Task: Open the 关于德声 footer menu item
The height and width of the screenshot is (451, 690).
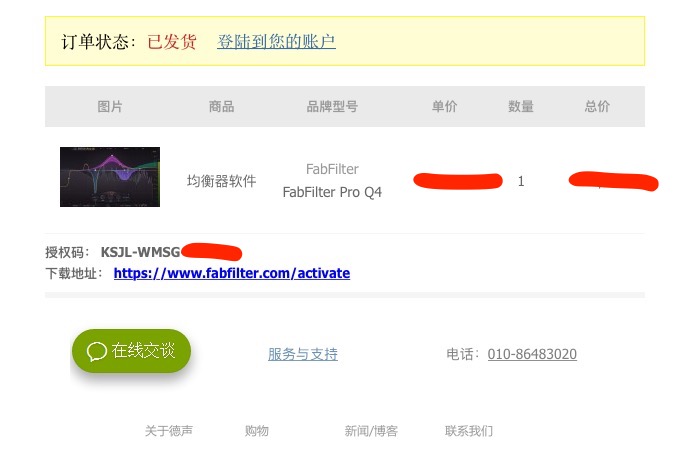Action: coord(169,430)
